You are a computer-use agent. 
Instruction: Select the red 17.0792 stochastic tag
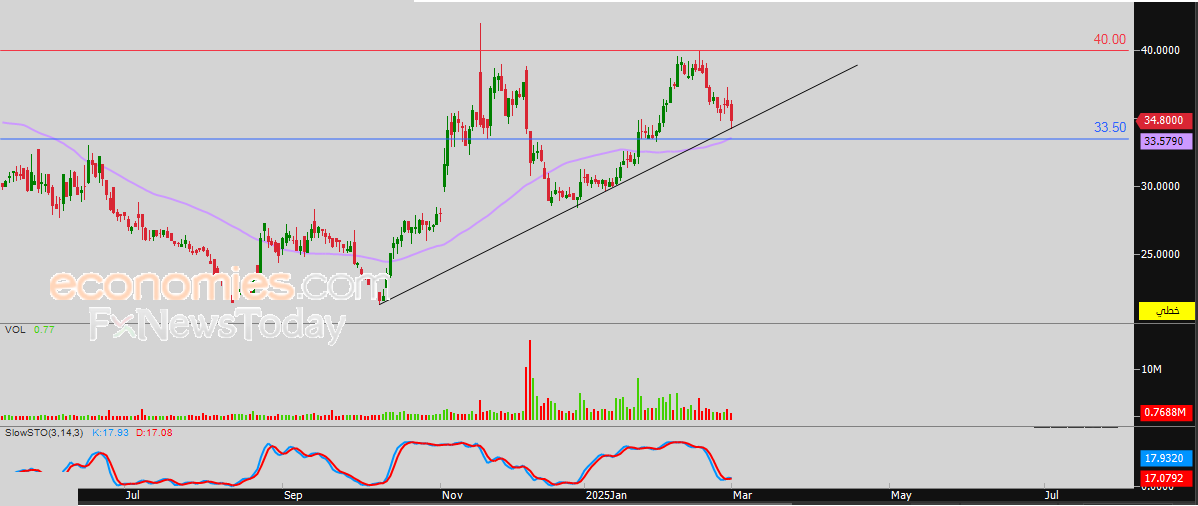[x=1164, y=479]
